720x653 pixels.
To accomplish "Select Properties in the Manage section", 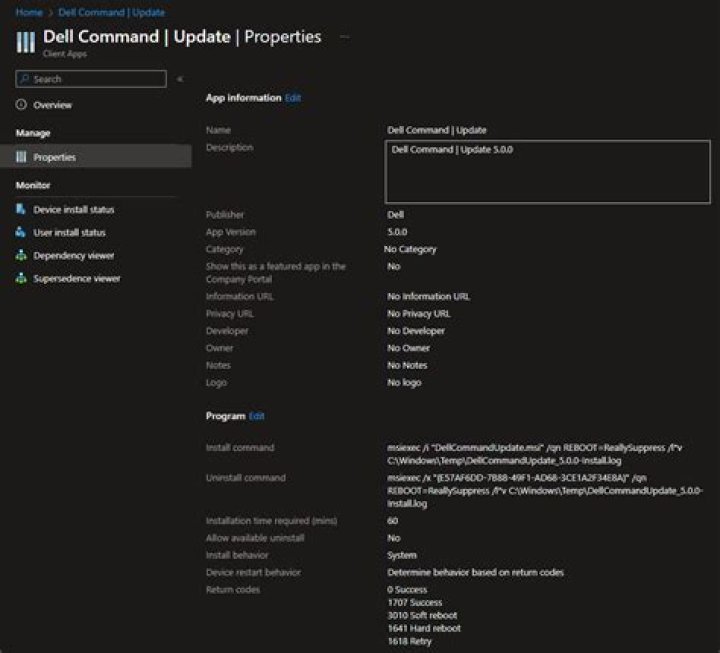I will point(96,157).
